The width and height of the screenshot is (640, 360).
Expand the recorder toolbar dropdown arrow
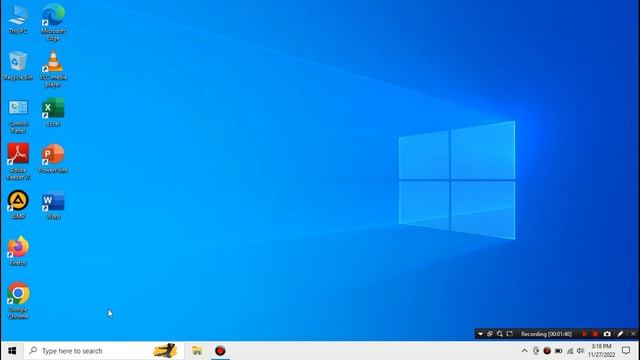[x=480, y=334]
